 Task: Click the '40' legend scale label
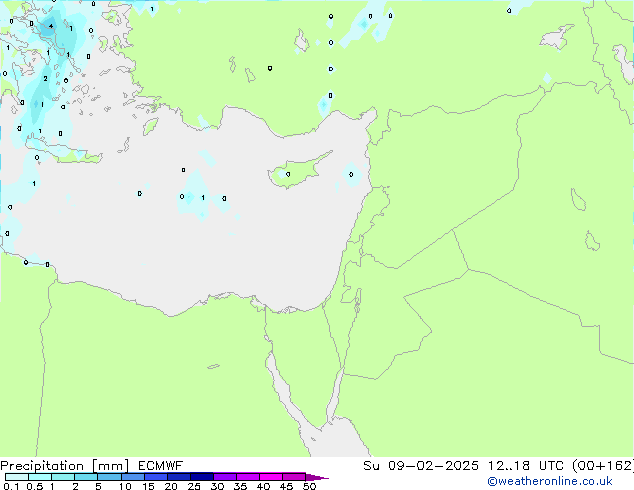point(263,486)
